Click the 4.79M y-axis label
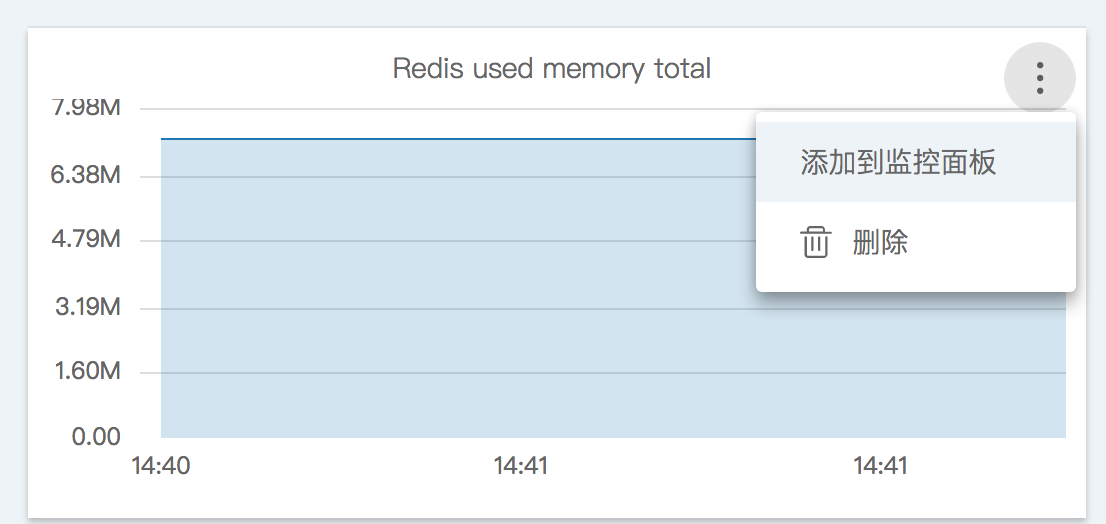 pyautogui.click(x=86, y=240)
